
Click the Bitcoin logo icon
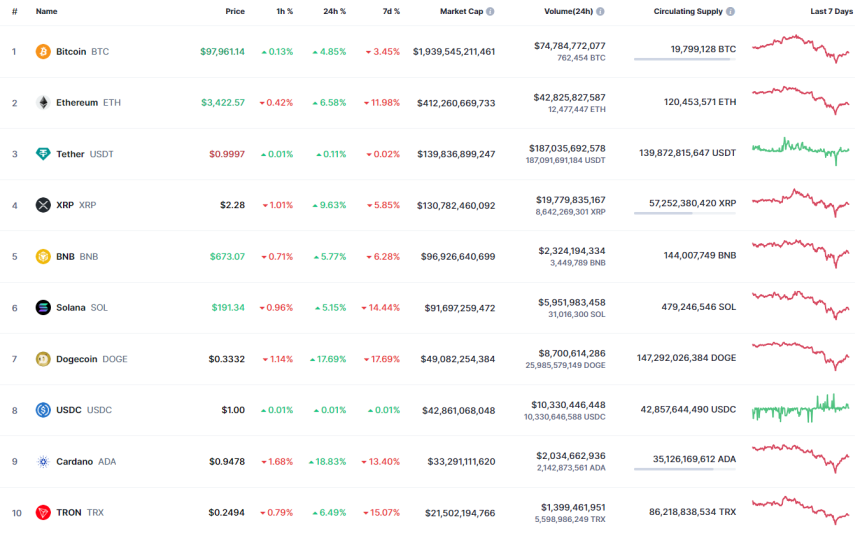pos(43,51)
